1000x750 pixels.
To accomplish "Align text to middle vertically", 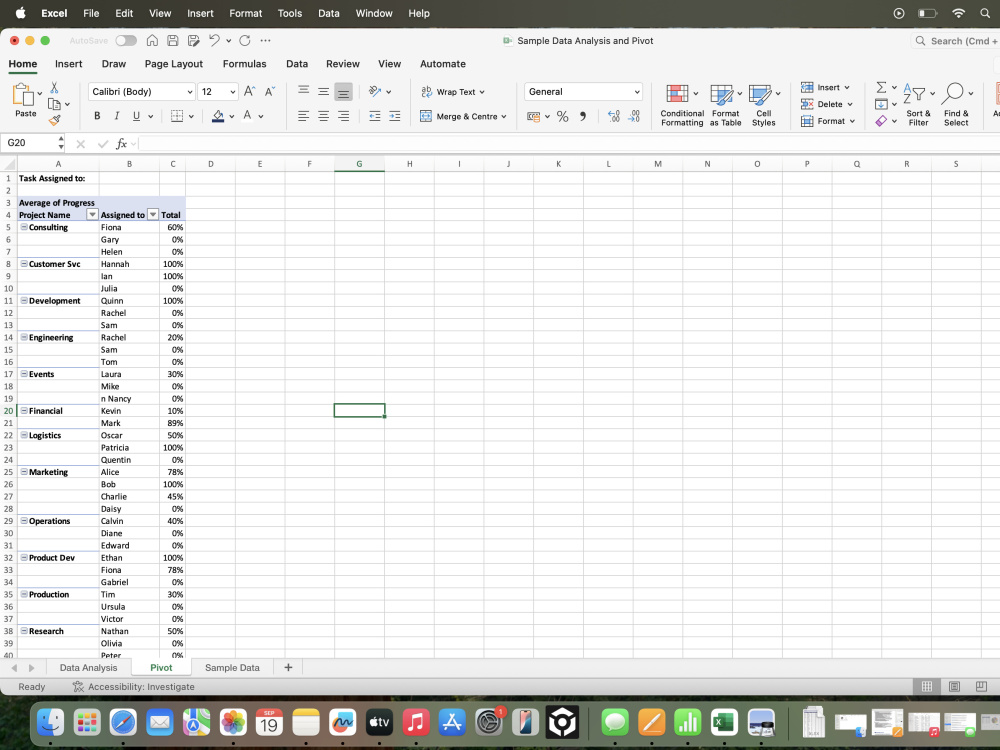I will [323, 91].
